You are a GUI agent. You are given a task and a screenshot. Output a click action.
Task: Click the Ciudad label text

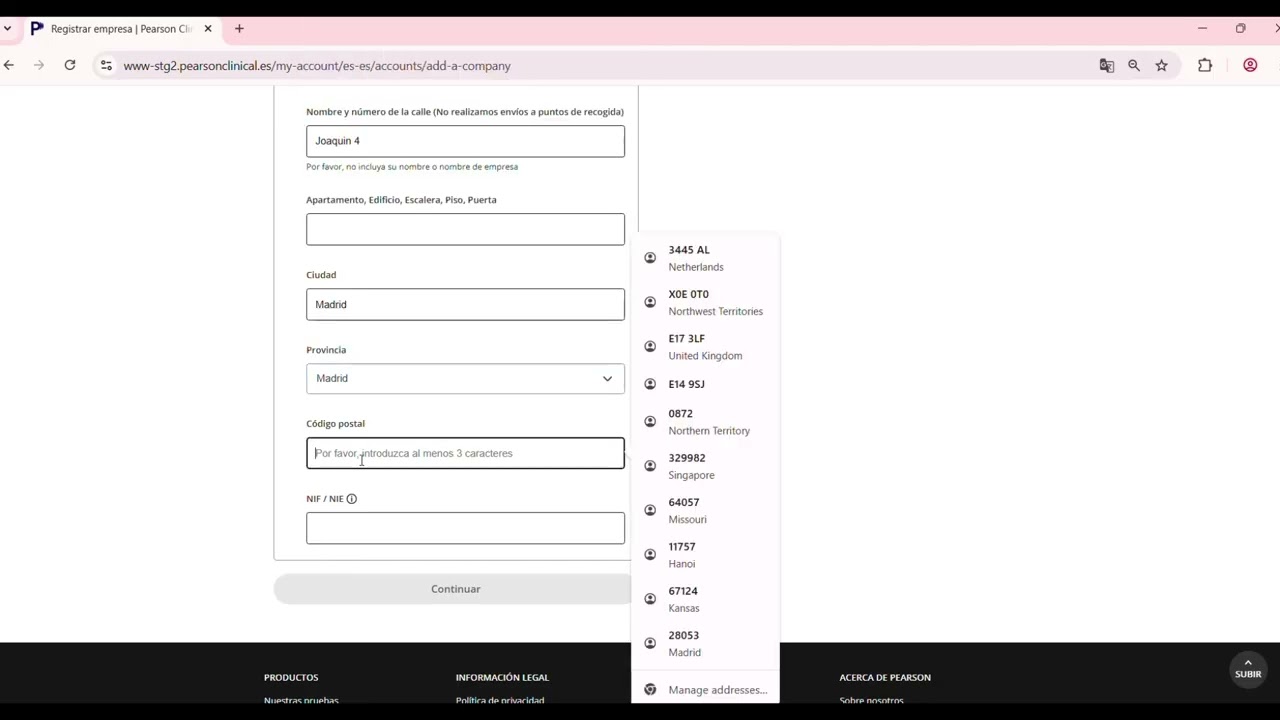(x=321, y=275)
